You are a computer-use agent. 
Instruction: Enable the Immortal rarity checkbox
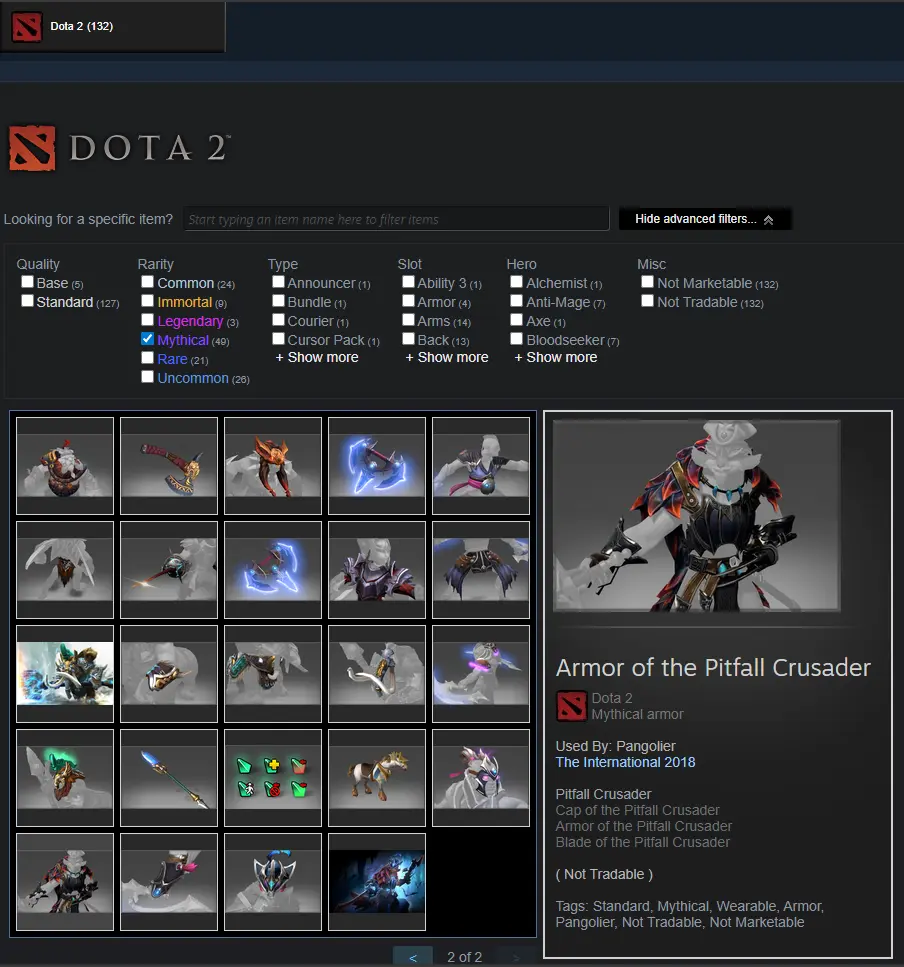[148, 302]
